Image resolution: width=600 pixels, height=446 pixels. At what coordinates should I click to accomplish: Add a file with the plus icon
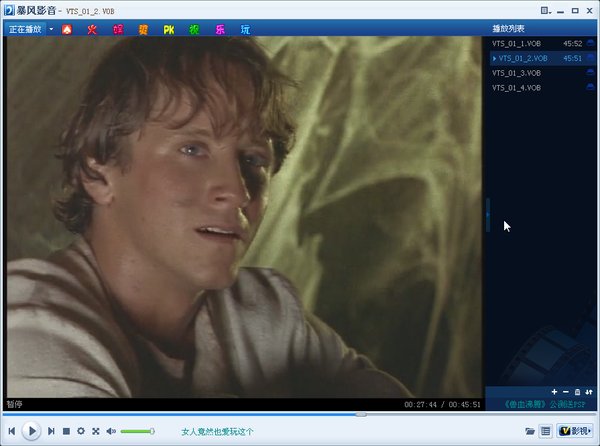554,392
